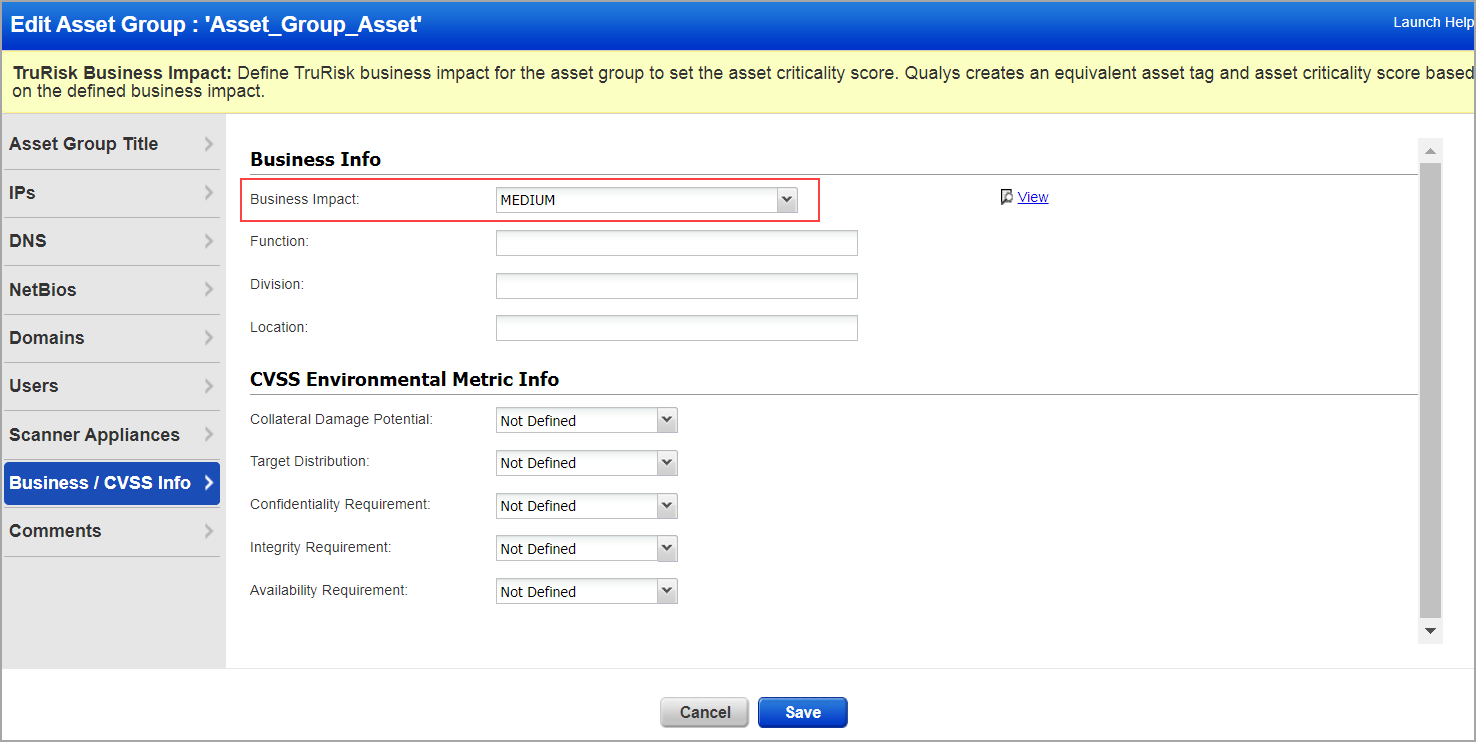Switch to the Asset Group Title tab

[111, 144]
